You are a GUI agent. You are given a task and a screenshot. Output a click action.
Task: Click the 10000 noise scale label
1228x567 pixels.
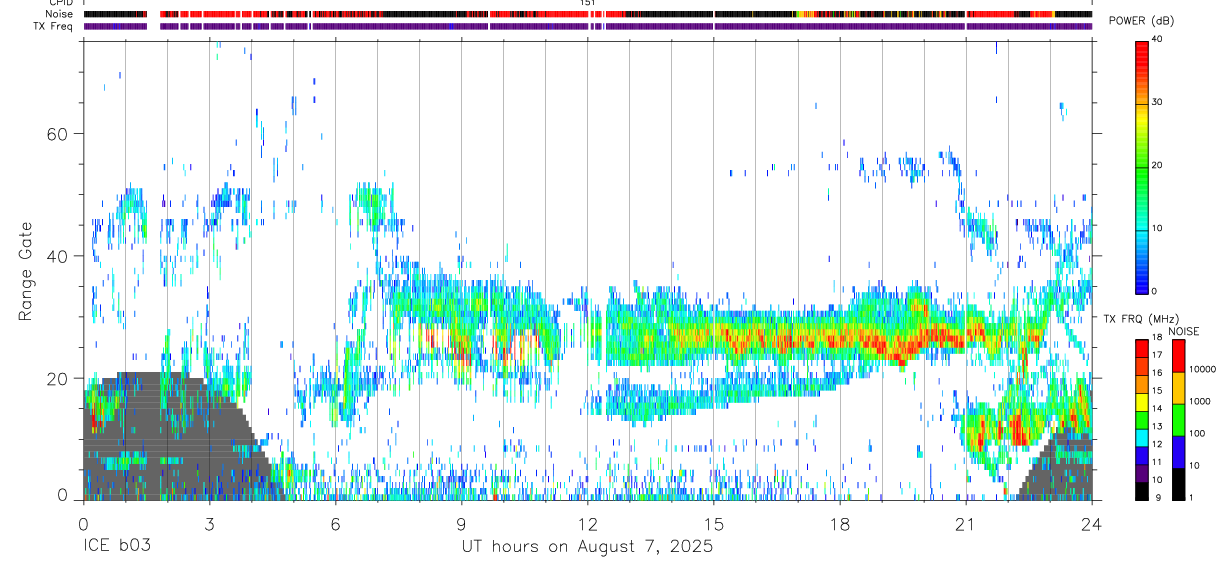(1202, 370)
